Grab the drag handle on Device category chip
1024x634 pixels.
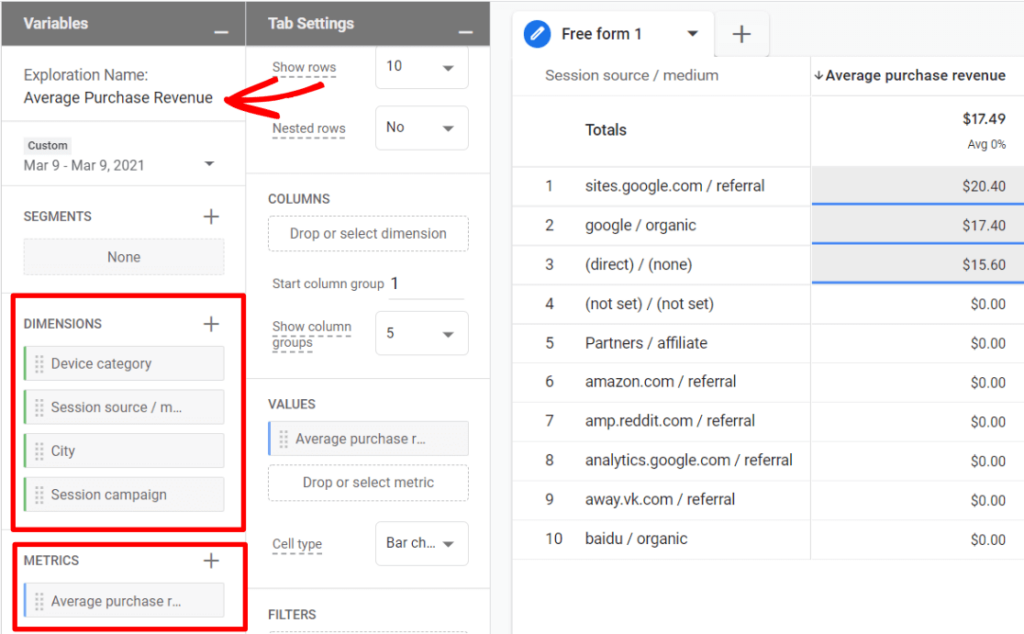pyautogui.click(x=40, y=363)
